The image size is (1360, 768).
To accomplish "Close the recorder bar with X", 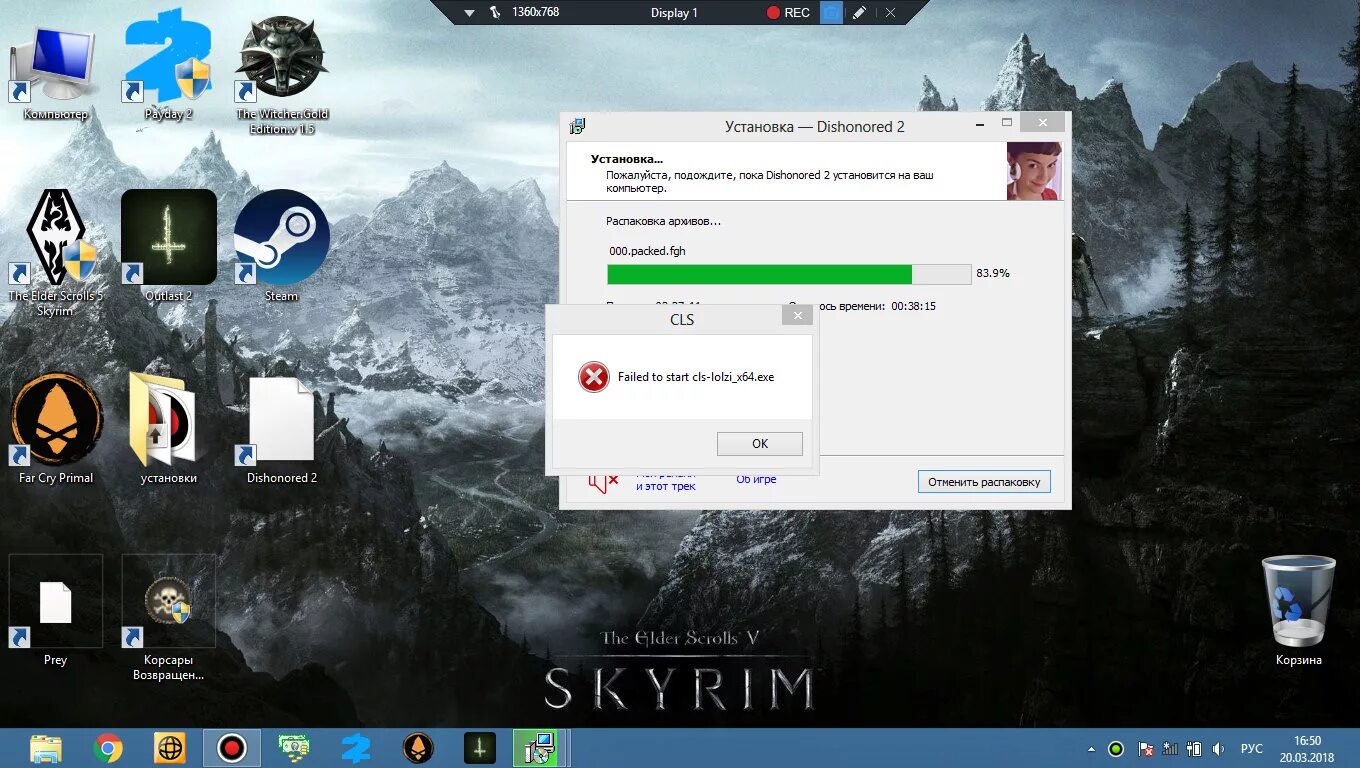I will (x=890, y=13).
